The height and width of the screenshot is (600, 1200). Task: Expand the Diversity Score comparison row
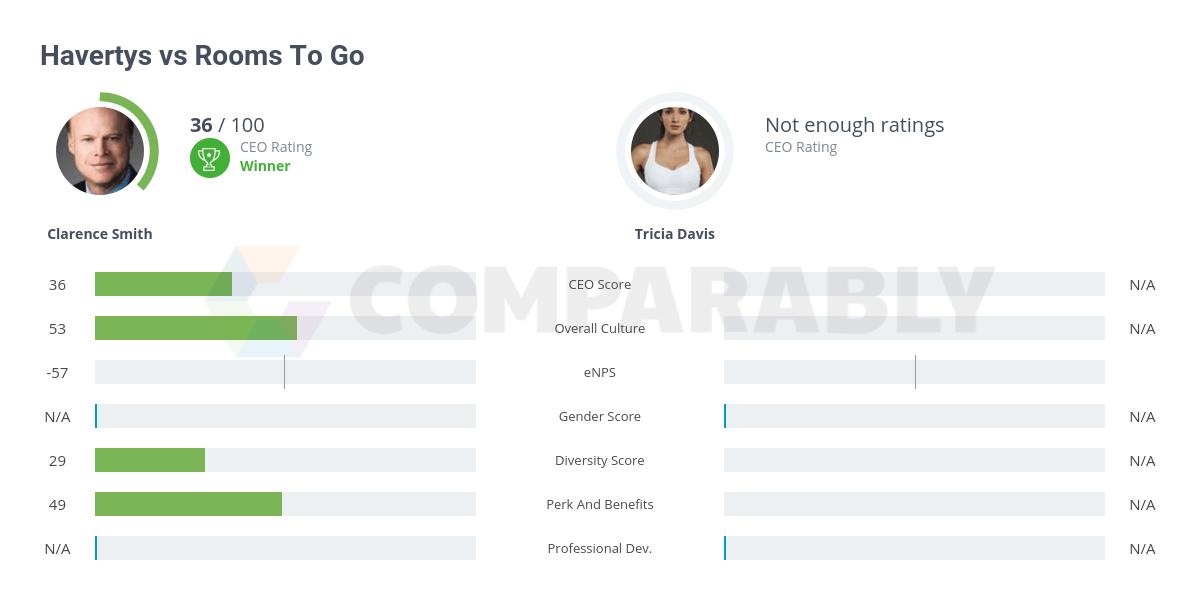tap(600, 460)
